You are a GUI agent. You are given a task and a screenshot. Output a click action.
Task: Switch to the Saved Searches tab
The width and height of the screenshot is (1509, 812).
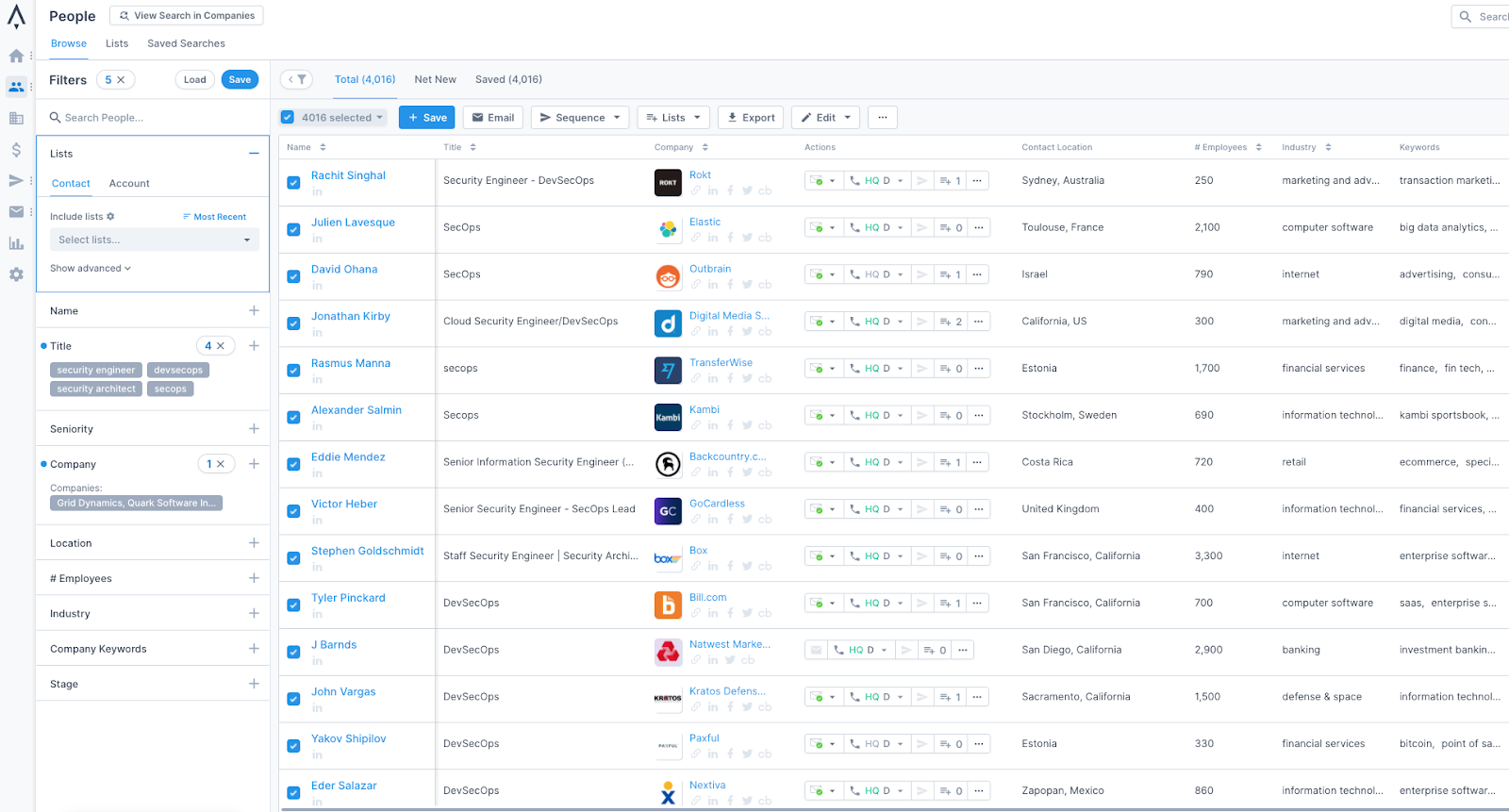[x=186, y=43]
